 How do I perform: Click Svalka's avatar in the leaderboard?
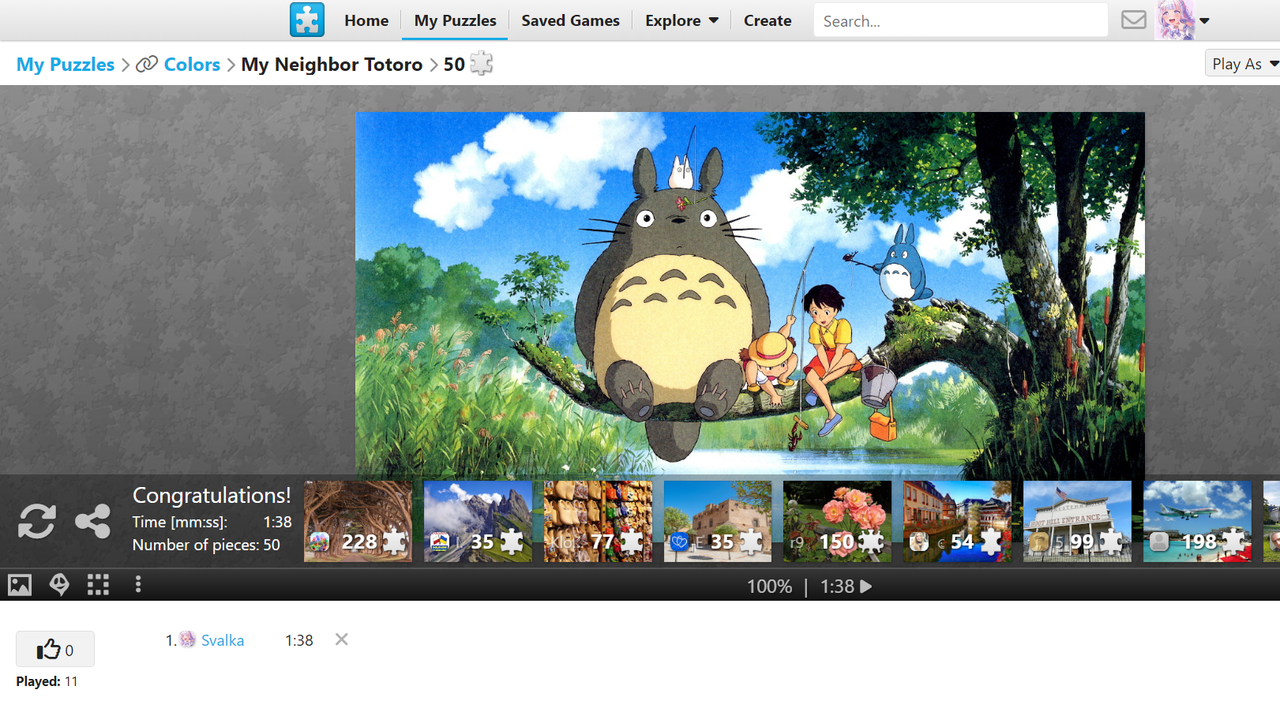tap(187, 640)
